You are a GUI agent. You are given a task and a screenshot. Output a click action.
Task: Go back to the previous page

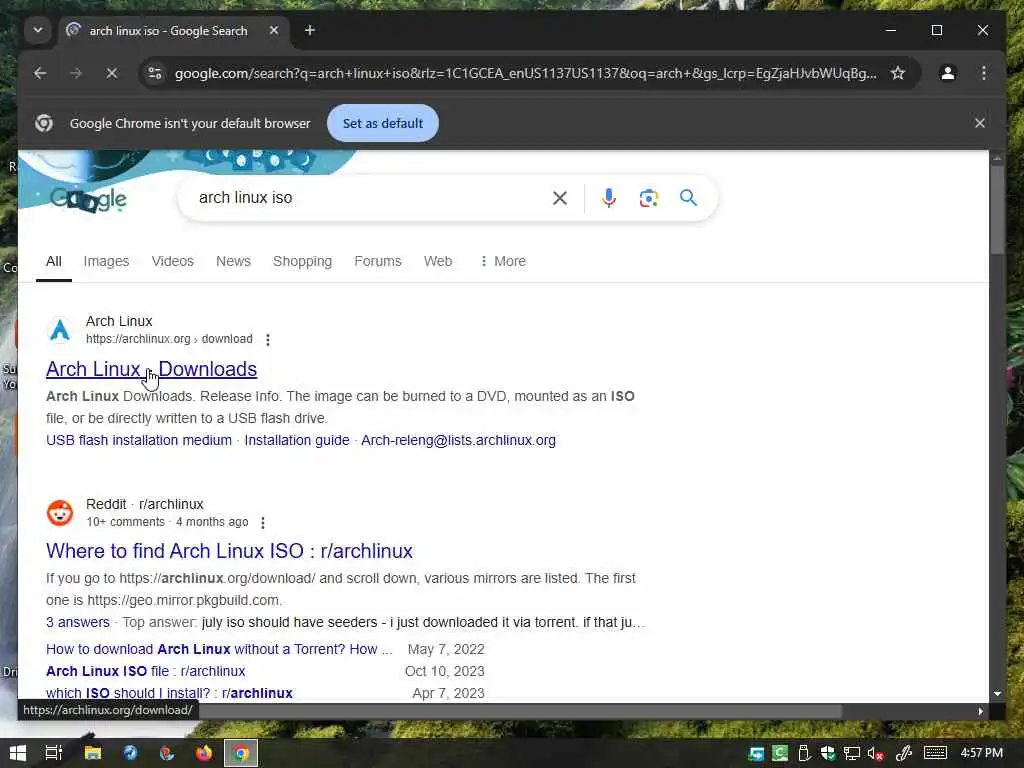(40, 73)
